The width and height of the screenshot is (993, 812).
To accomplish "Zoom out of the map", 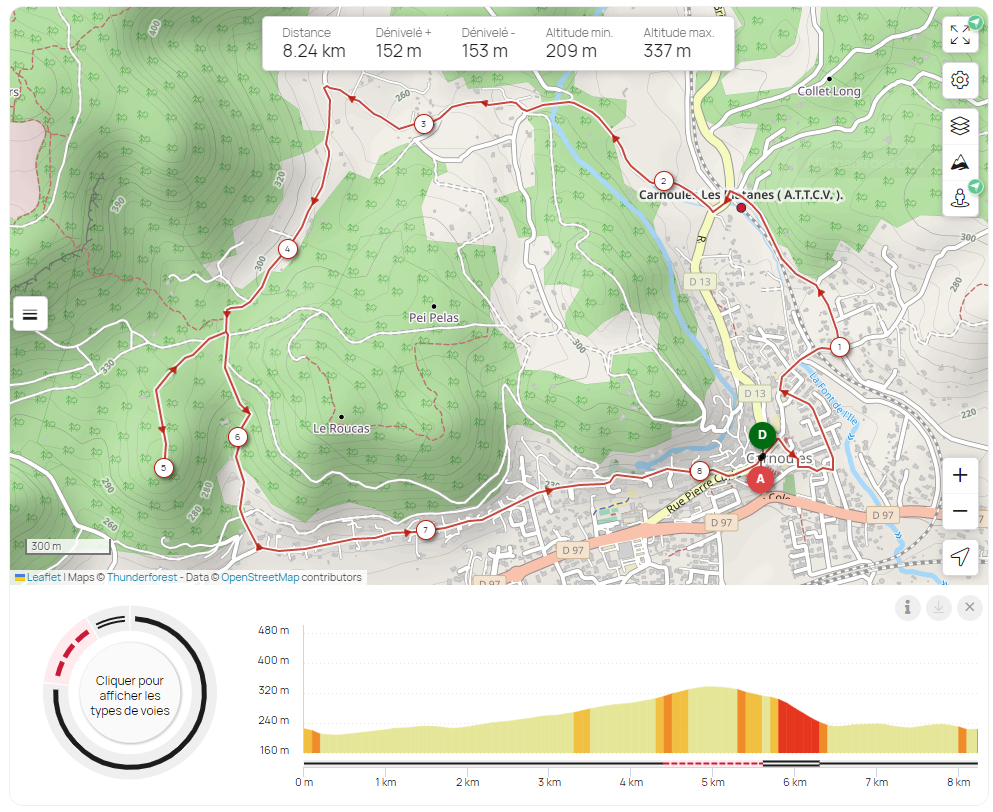I will pyautogui.click(x=960, y=512).
